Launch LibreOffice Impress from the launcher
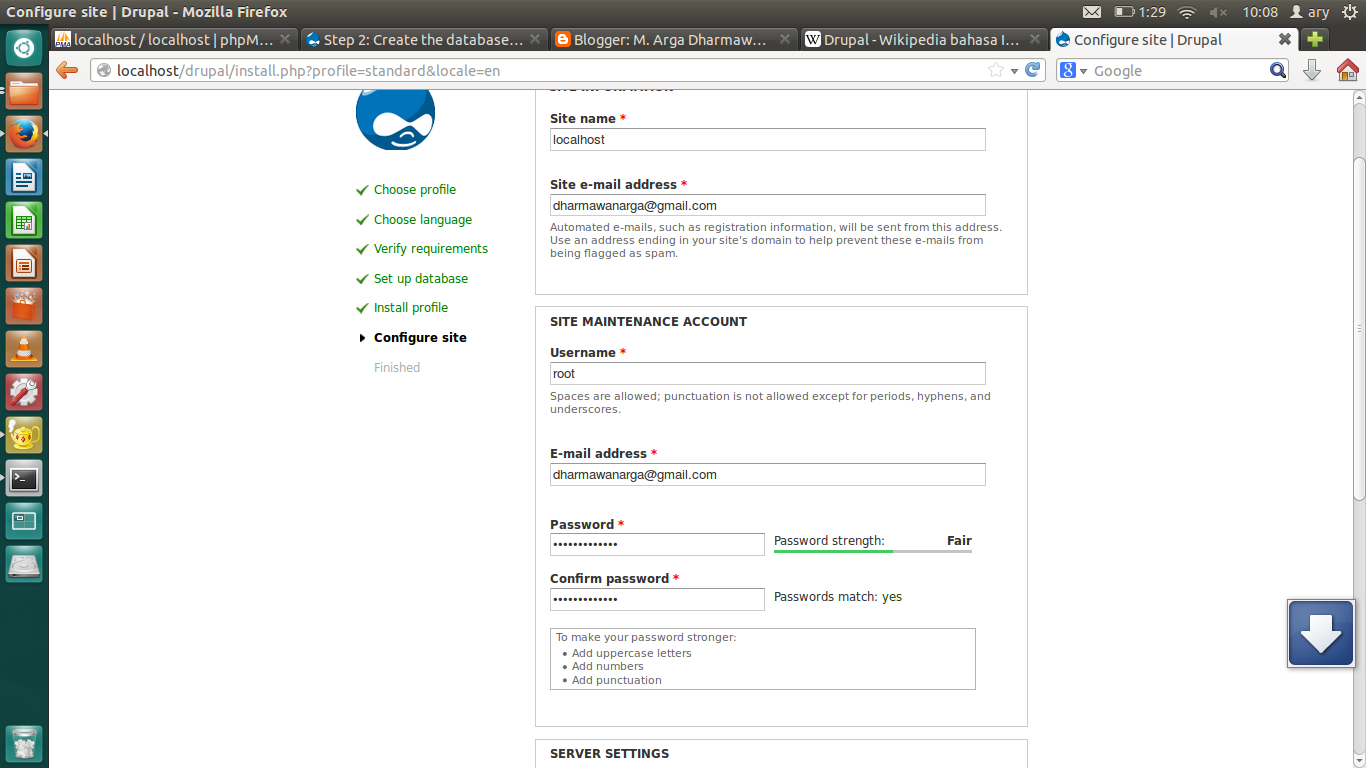Screen dimensions: 1366x768 pos(24,263)
